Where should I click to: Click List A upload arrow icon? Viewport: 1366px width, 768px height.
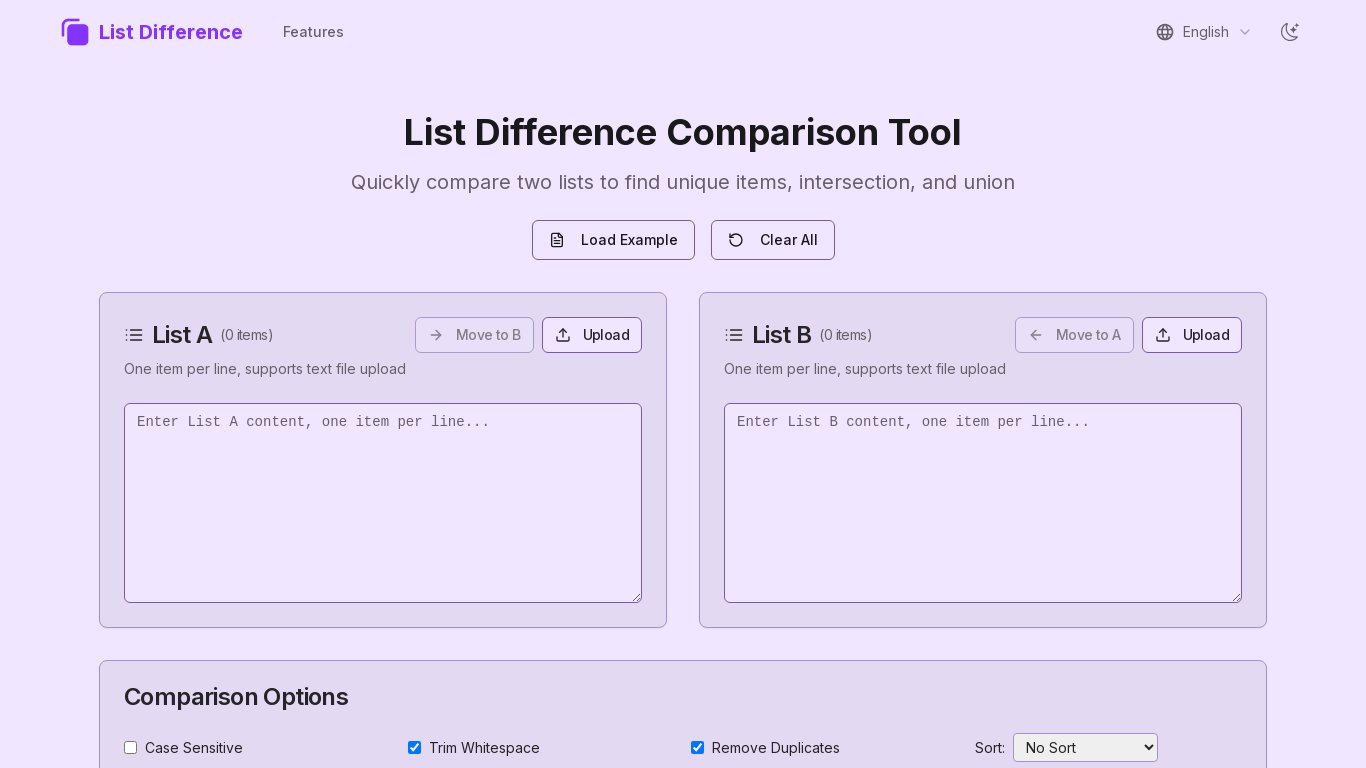pos(563,335)
